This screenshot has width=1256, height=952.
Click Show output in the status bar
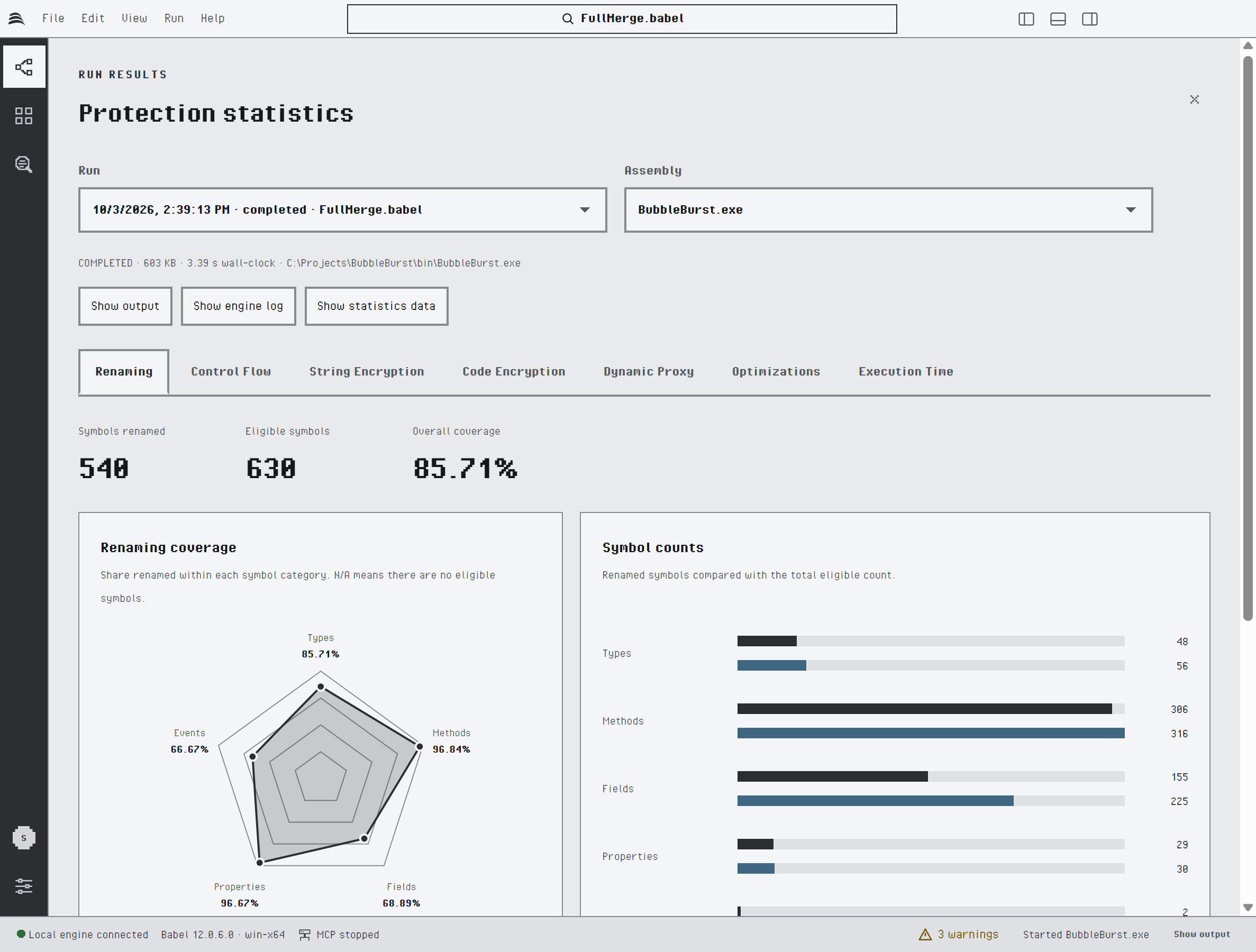(x=1202, y=934)
